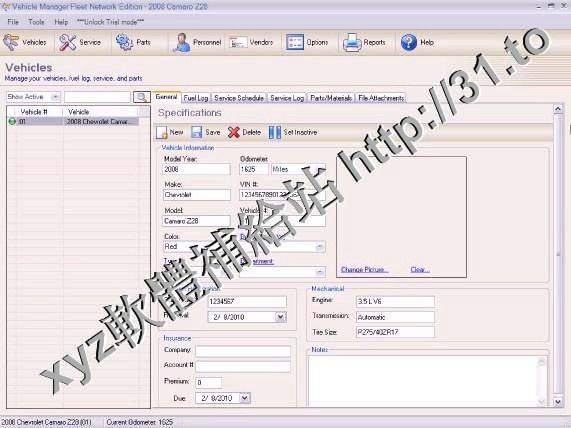Click the Transmission field showing Automatic
Image resolution: width=571 pixels, height=428 pixels.
point(395,317)
